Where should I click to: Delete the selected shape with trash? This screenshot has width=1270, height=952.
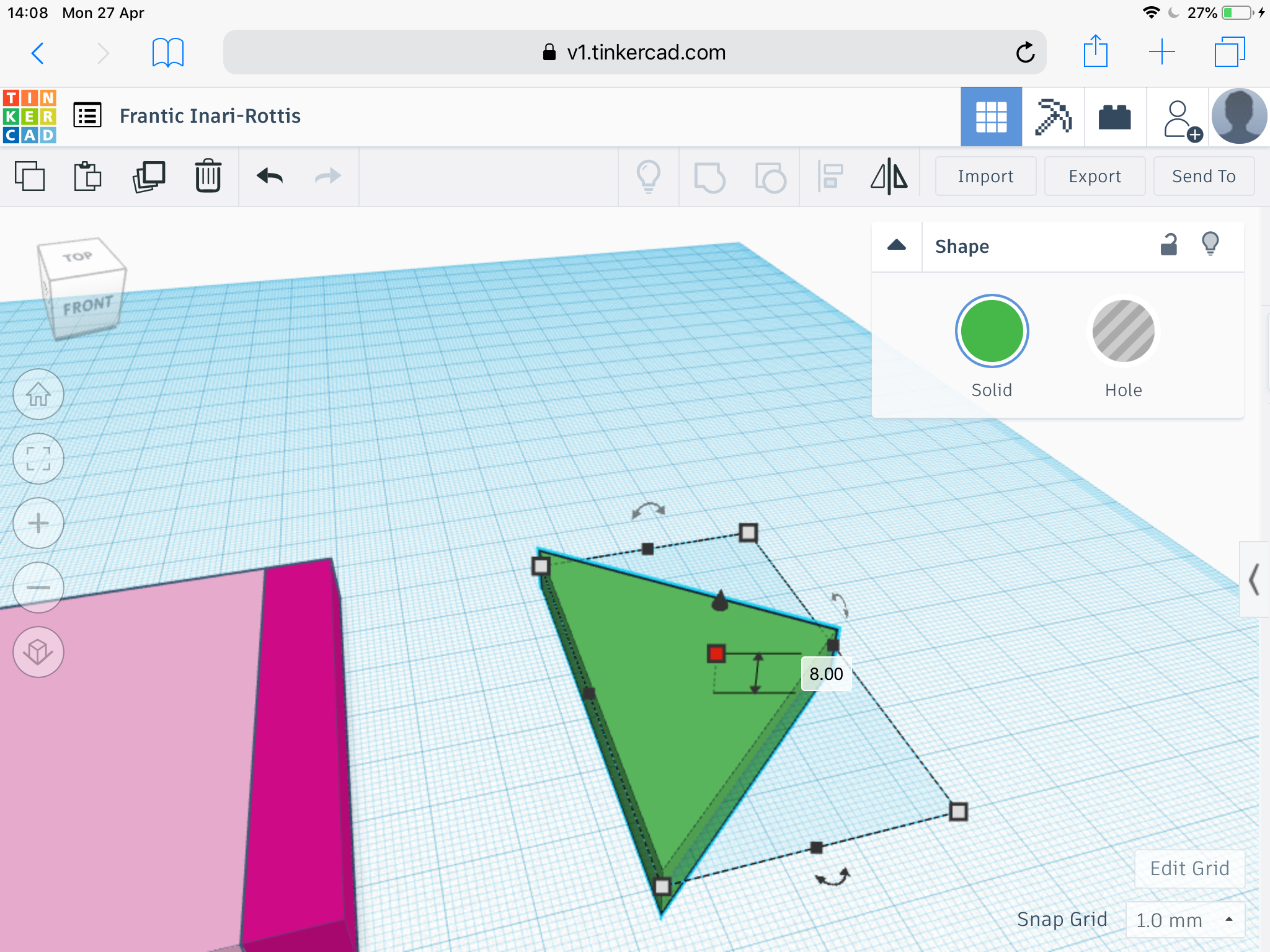pyautogui.click(x=208, y=176)
